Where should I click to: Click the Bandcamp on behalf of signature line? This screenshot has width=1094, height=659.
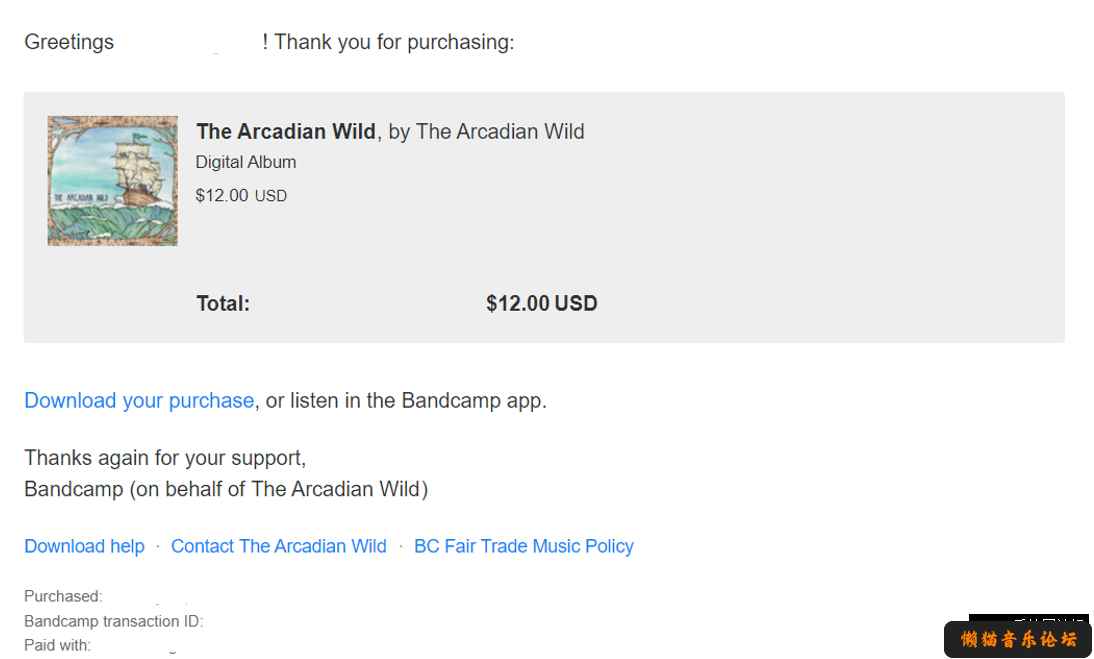(226, 489)
